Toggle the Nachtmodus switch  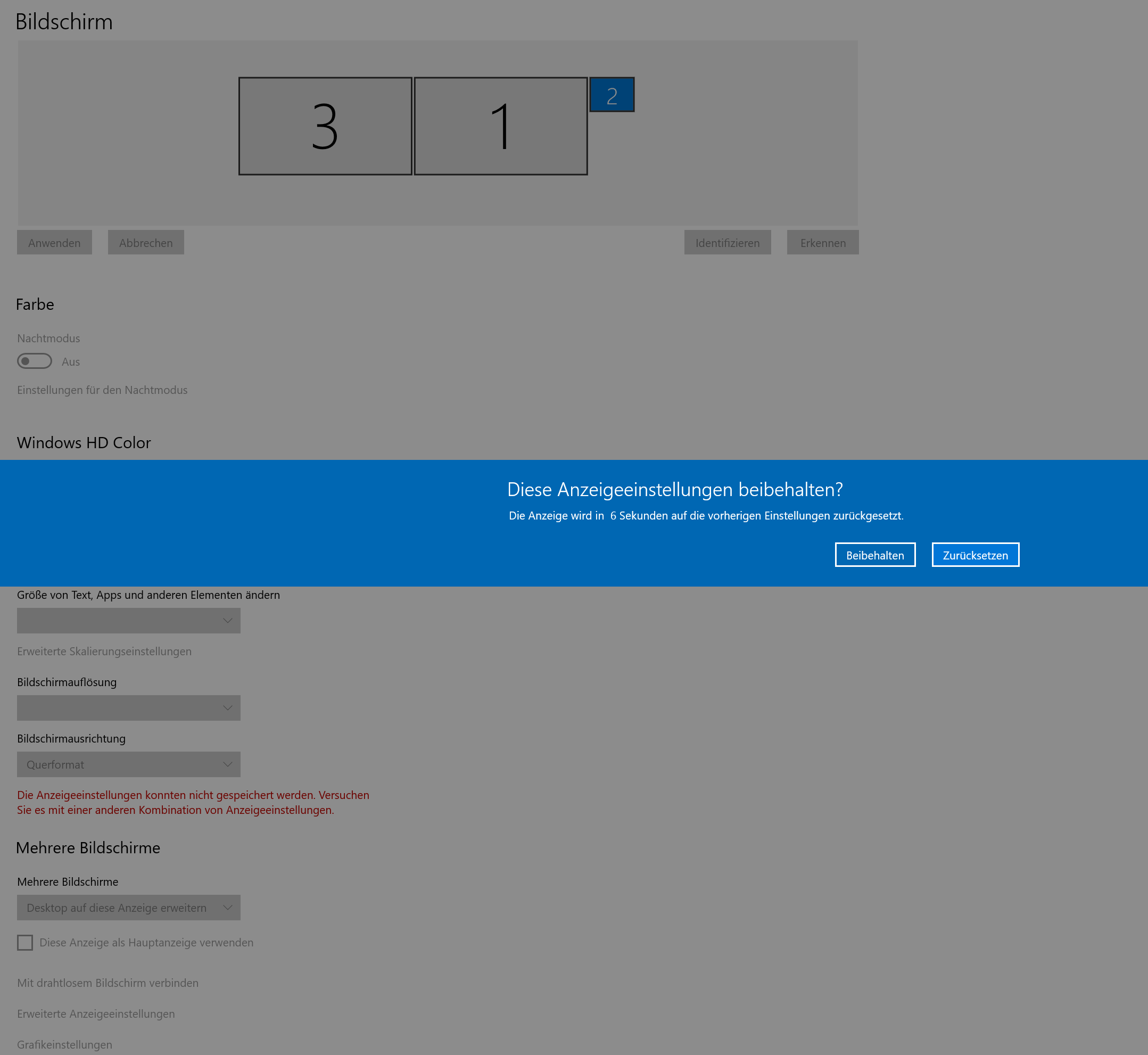[x=34, y=361]
